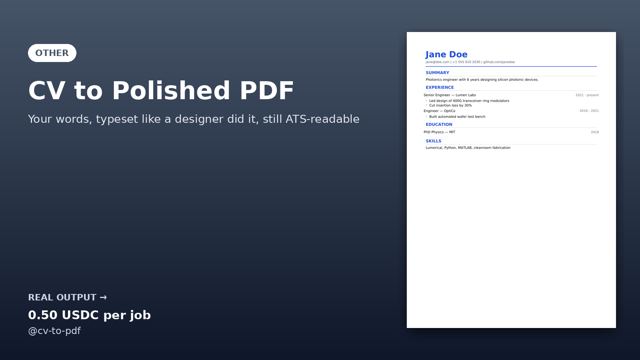Click the 'Built automated wafer test bench' bullet
640x360 pixels.
457,117
